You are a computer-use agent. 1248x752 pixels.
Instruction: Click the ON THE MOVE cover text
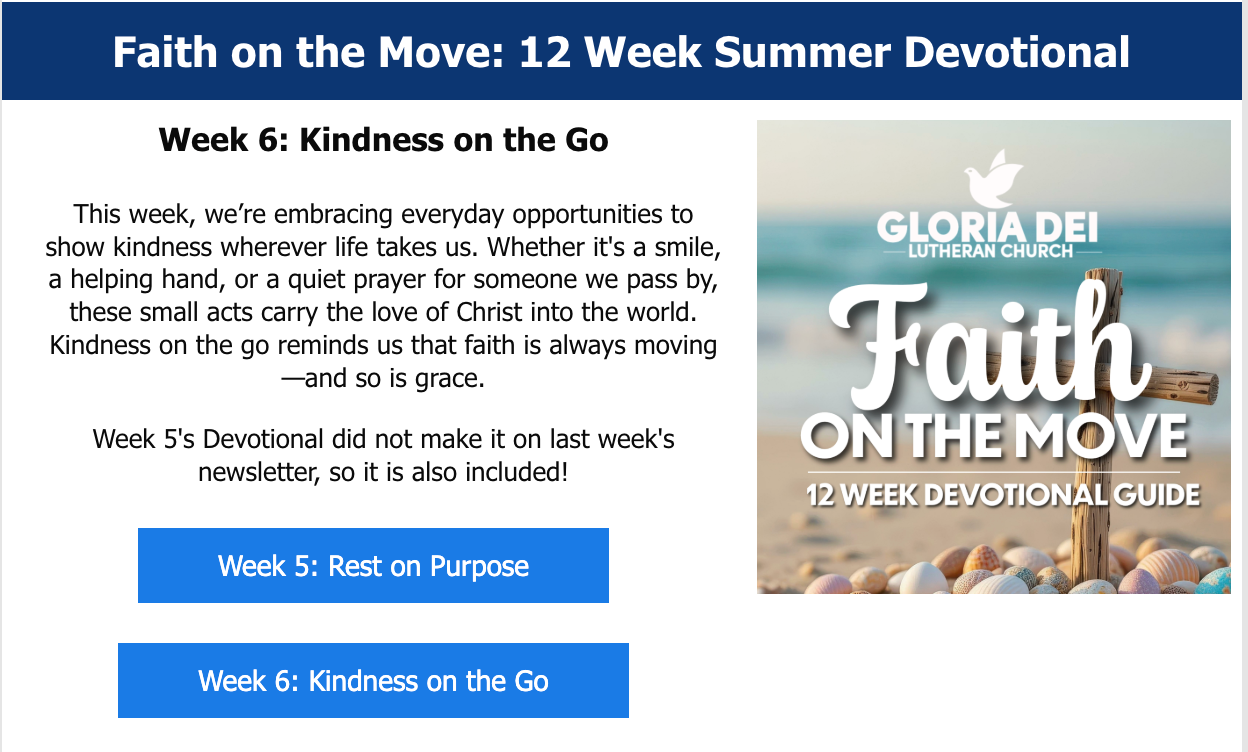[993, 435]
